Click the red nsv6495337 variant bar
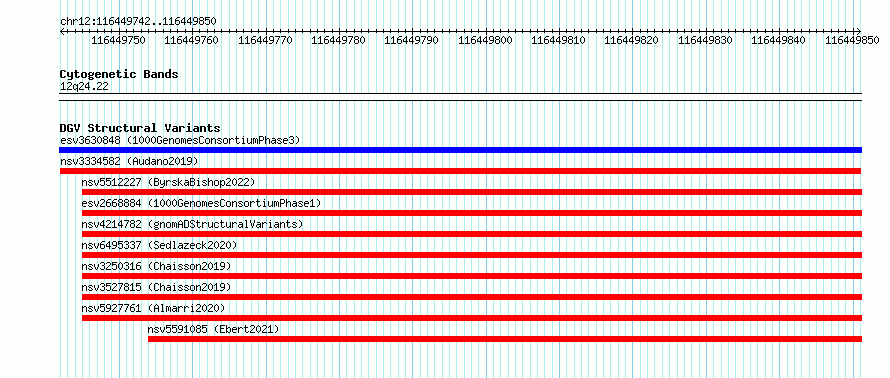890x378 pixels. (x=472, y=255)
